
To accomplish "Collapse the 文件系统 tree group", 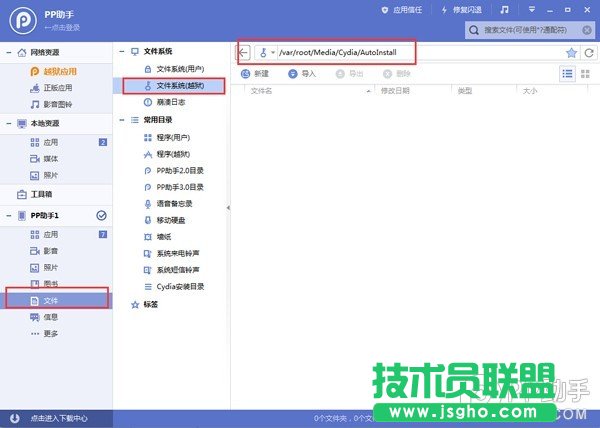I will pyautogui.click(x=122, y=51).
